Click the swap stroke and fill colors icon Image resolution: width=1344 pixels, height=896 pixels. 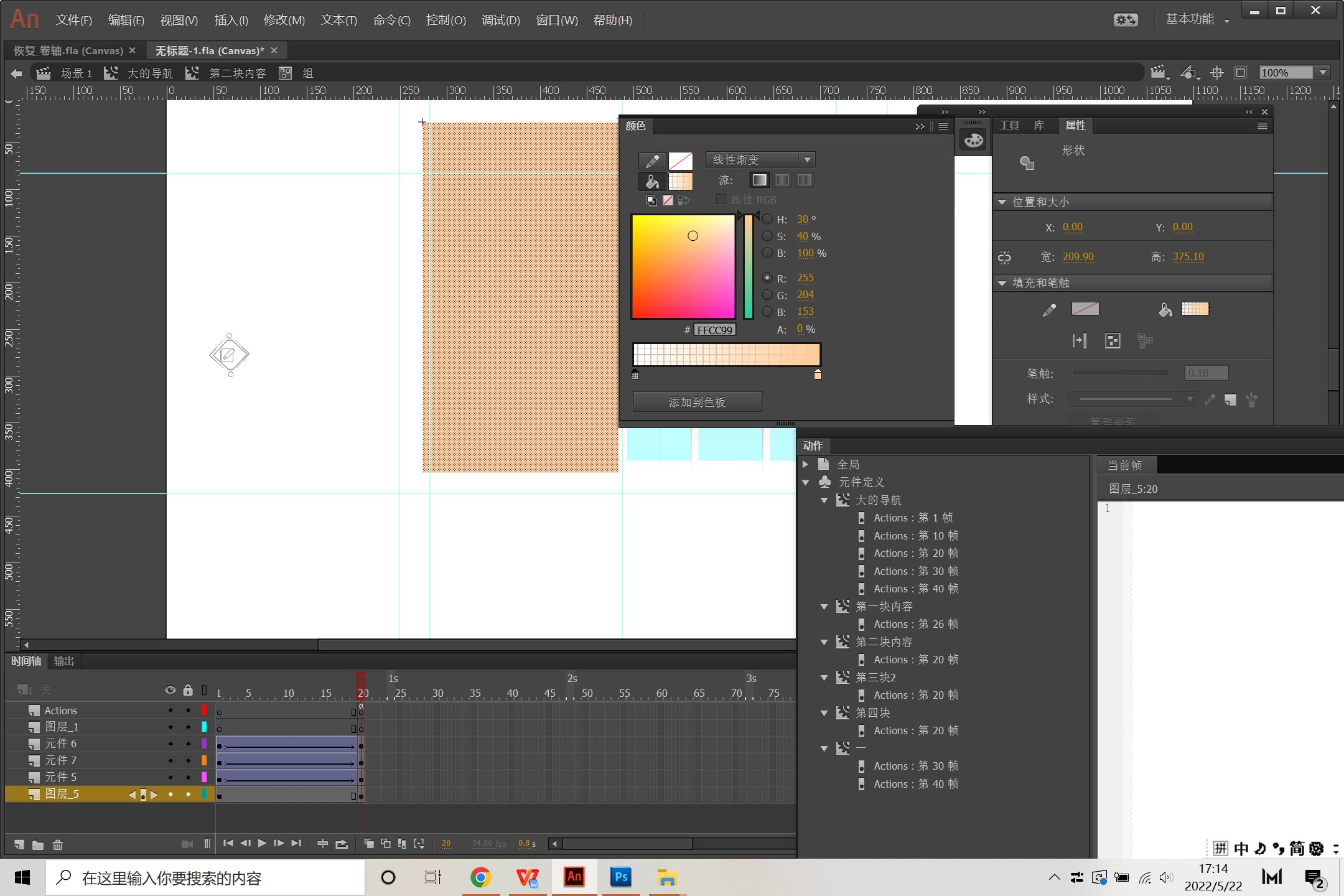[x=683, y=200]
